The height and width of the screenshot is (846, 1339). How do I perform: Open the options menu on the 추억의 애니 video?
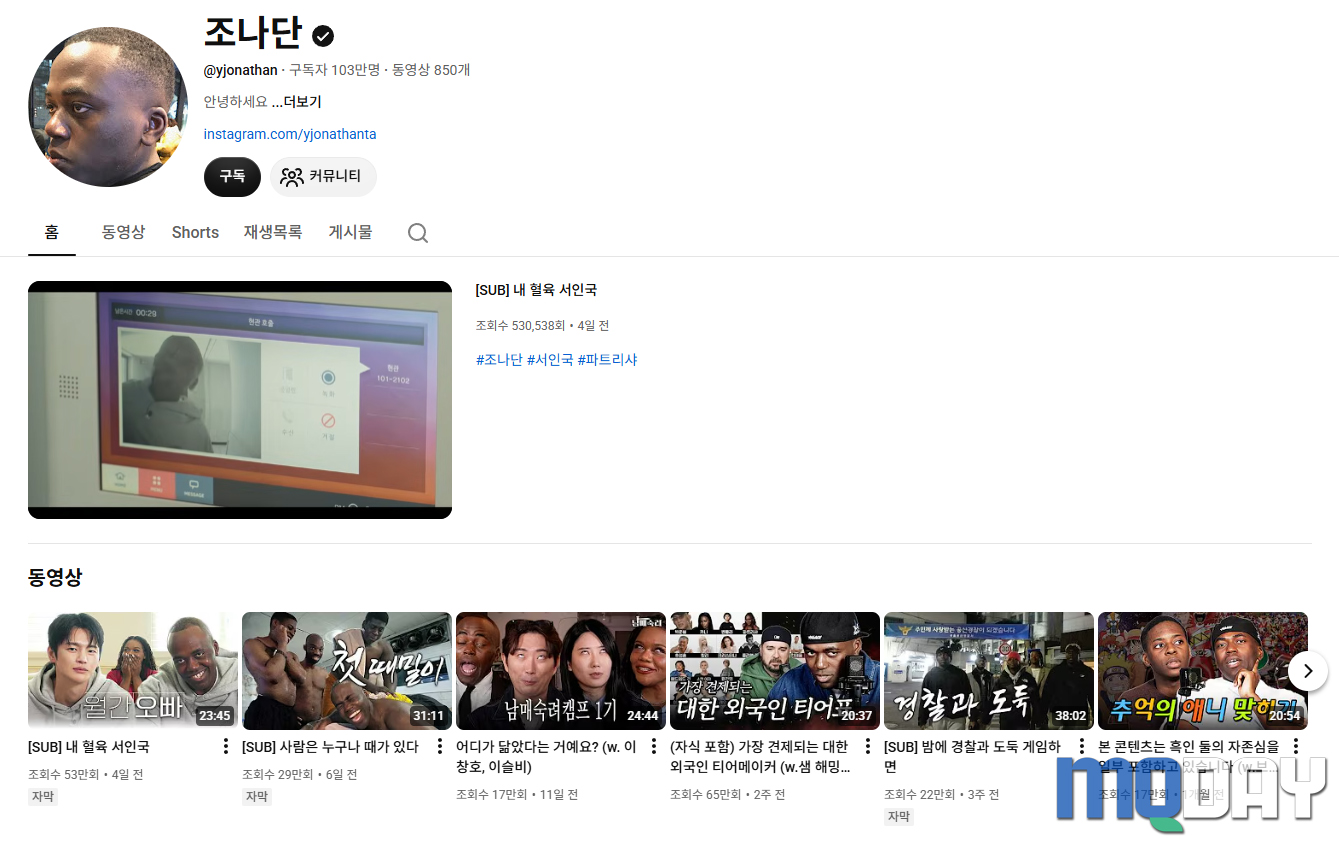[x=1295, y=746]
